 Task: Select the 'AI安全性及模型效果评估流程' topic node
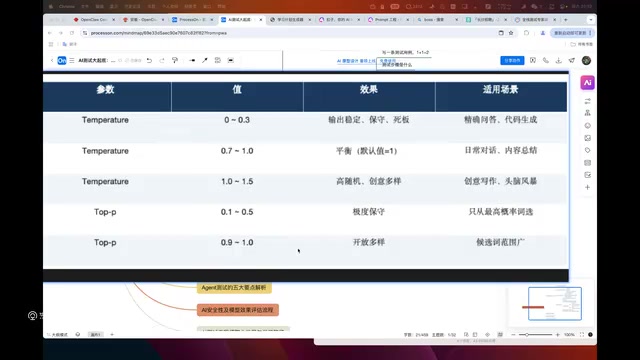click(238, 310)
